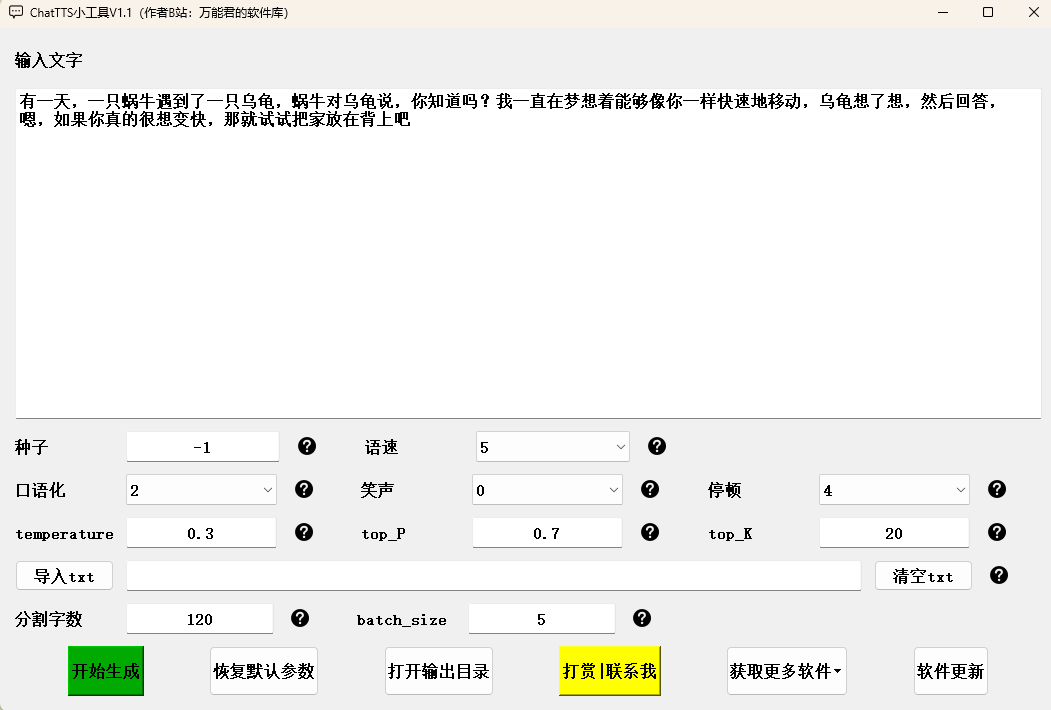Click the help icon beside 语速 dropdown
The height and width of the screenshot is (710, 1051).
657,447
